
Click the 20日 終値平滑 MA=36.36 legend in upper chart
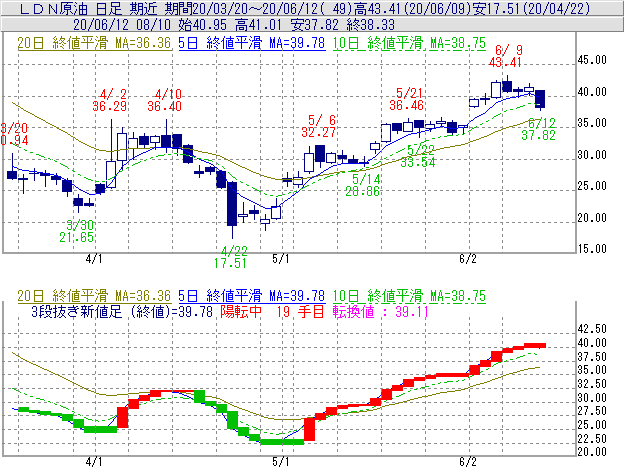(94, 43)
